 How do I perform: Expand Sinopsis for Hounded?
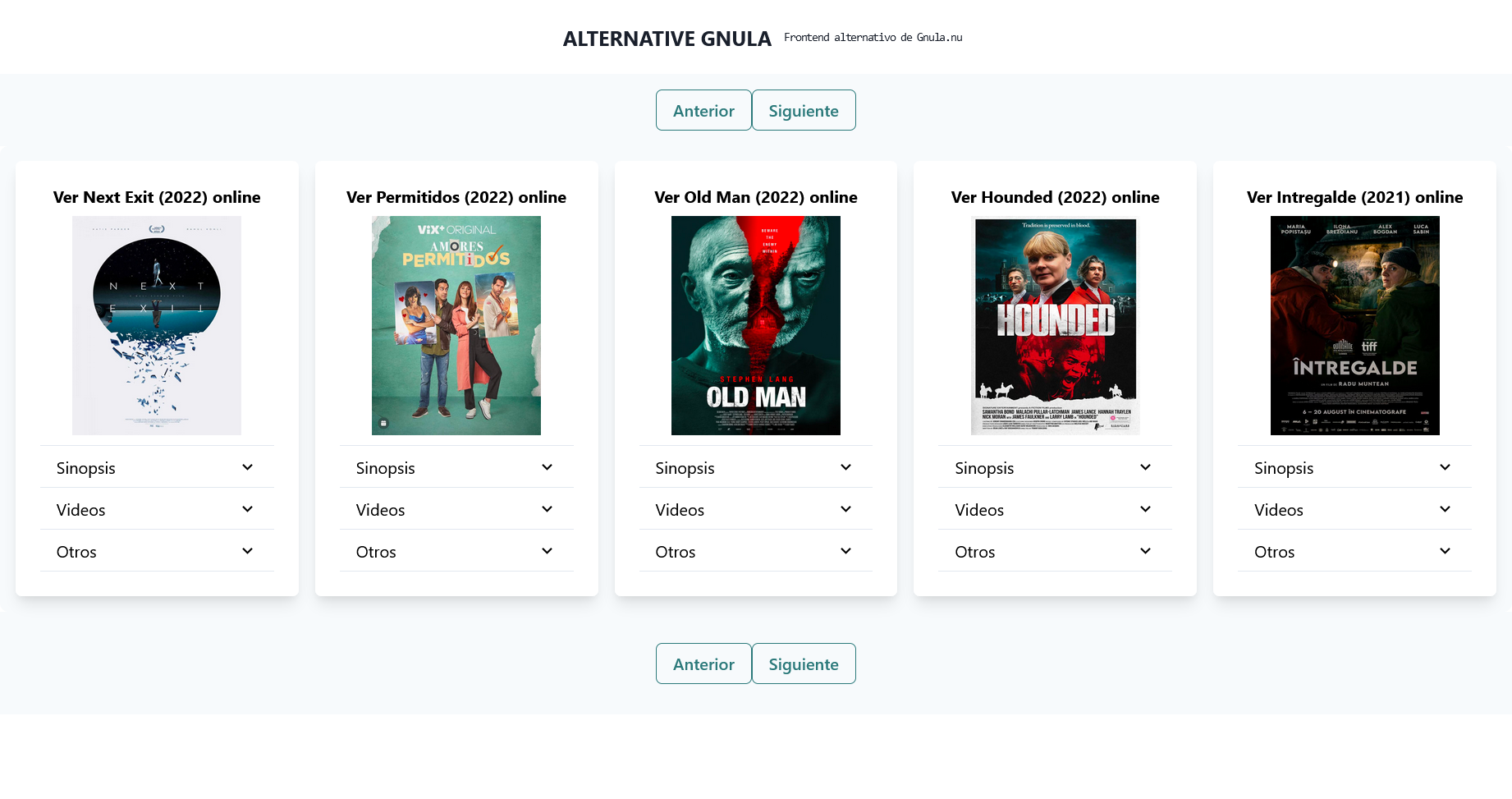coord(1056,467)
